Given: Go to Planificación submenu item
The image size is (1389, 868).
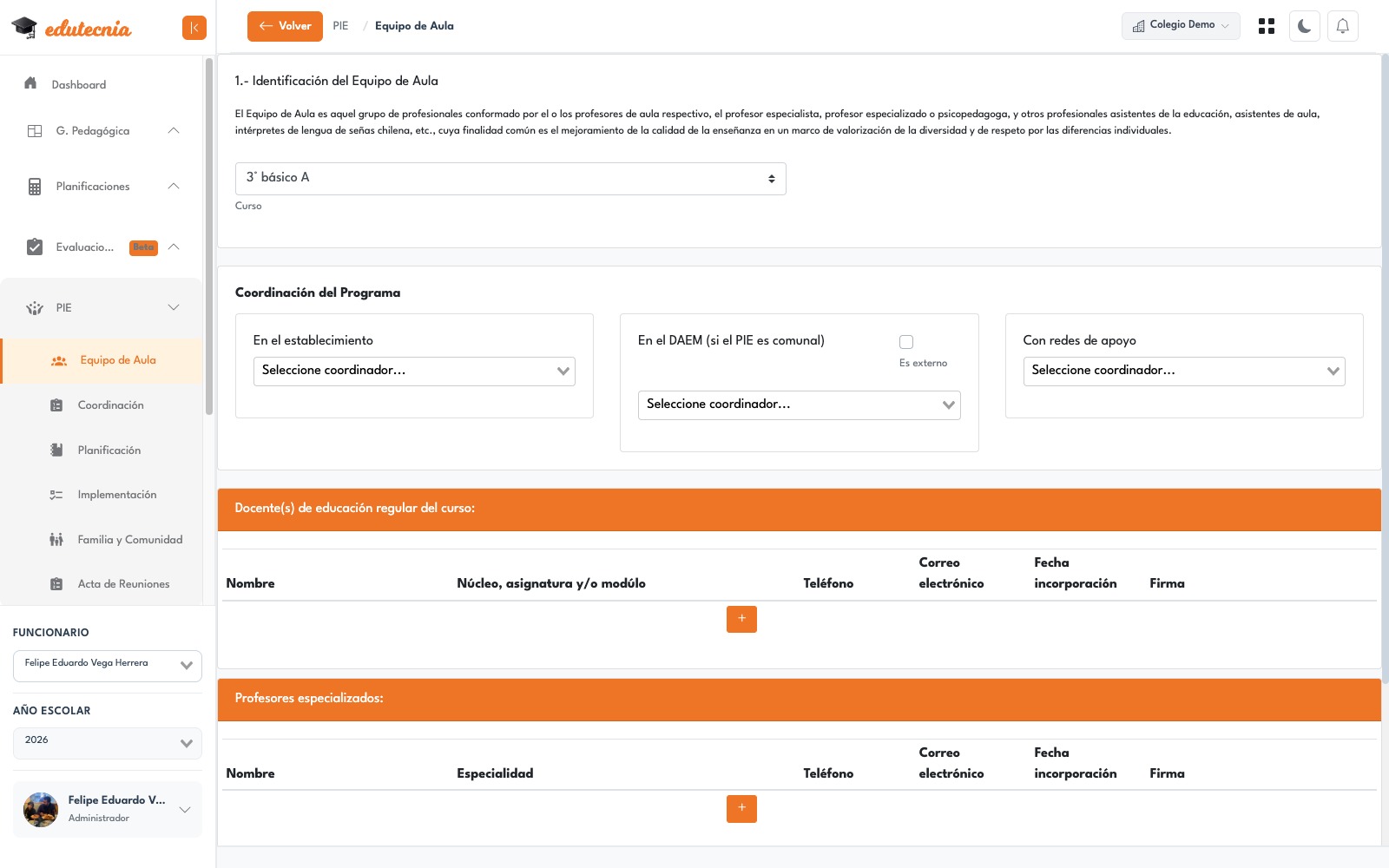Looking at the screenshot, I should tap(102, 450).
